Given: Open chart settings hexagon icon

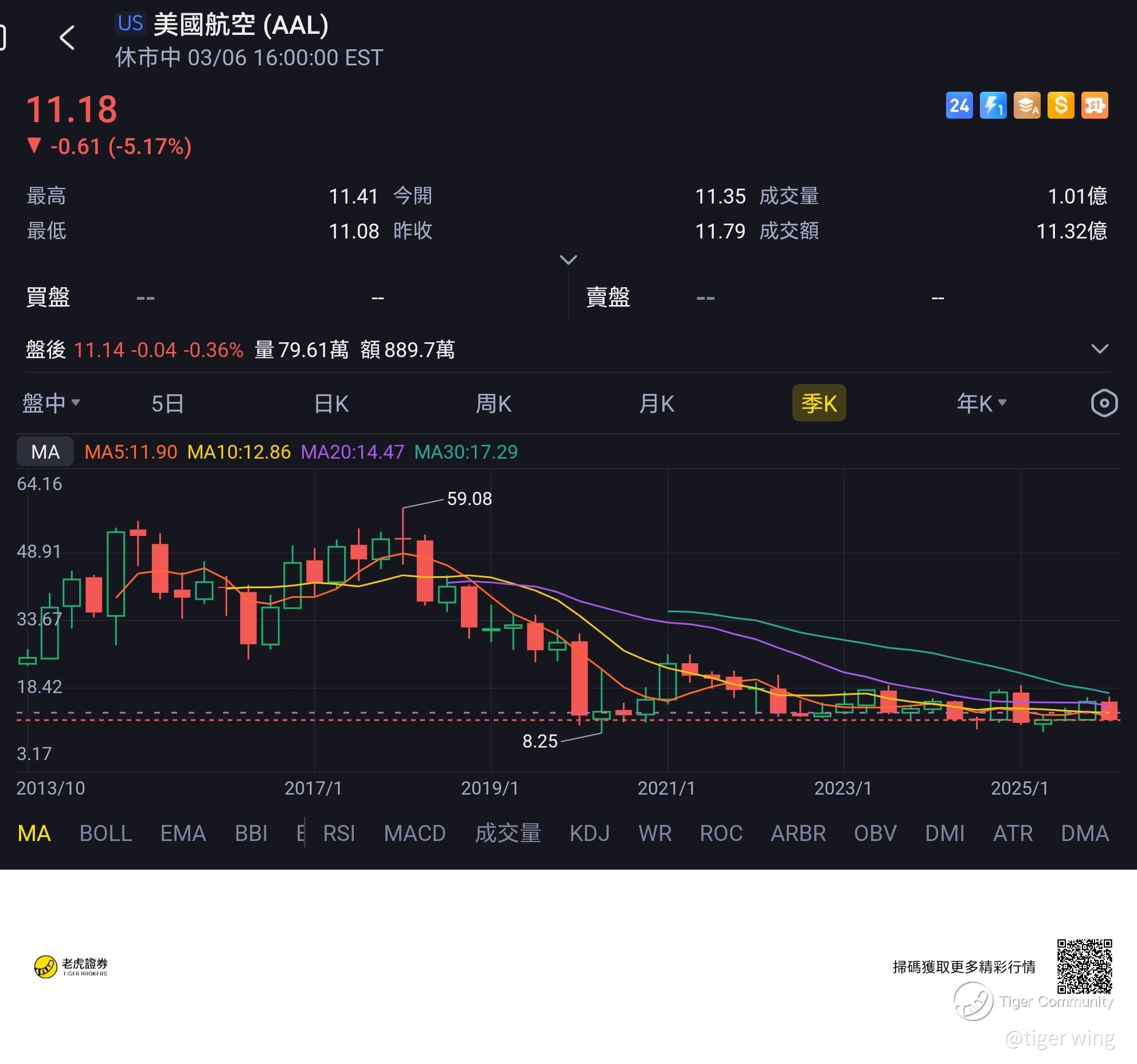Looking at the screenshot, I should (x=1104, y=404).
